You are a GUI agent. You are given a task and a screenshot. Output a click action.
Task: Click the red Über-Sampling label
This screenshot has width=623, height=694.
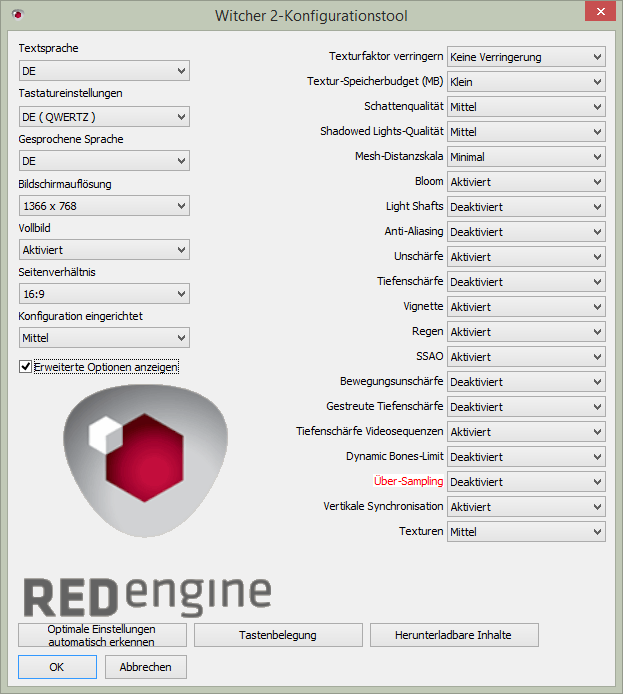coord(408,481)
